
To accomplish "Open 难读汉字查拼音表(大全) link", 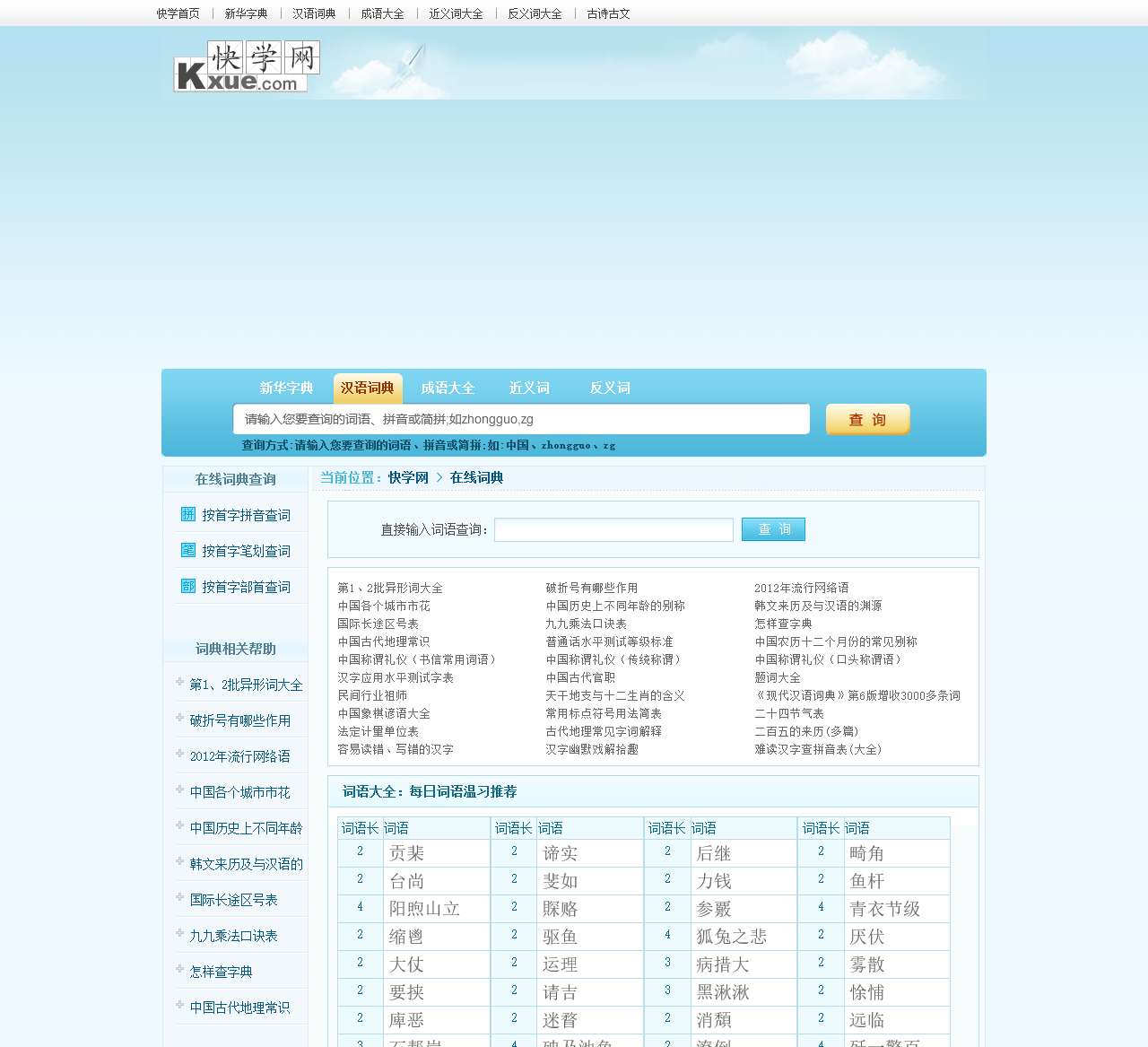I will (x=818, y=749).
